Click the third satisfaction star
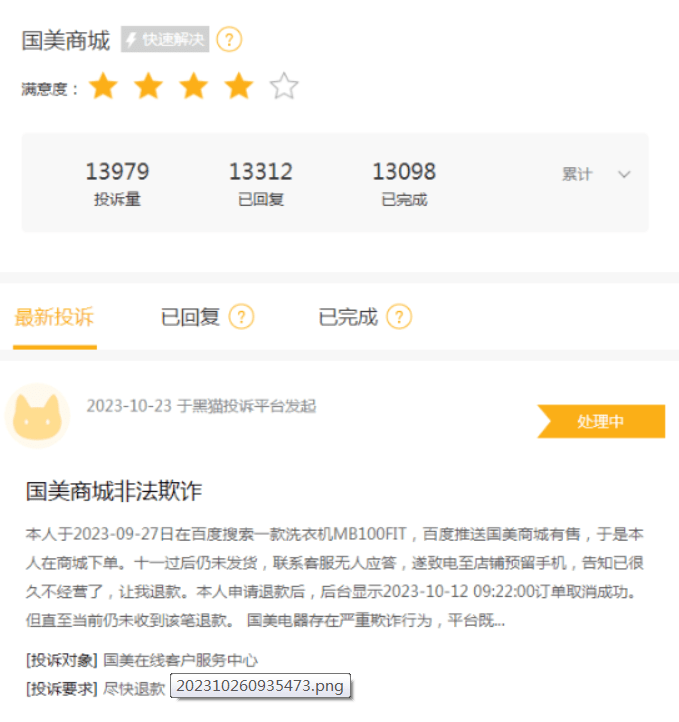 pos(193,86)
